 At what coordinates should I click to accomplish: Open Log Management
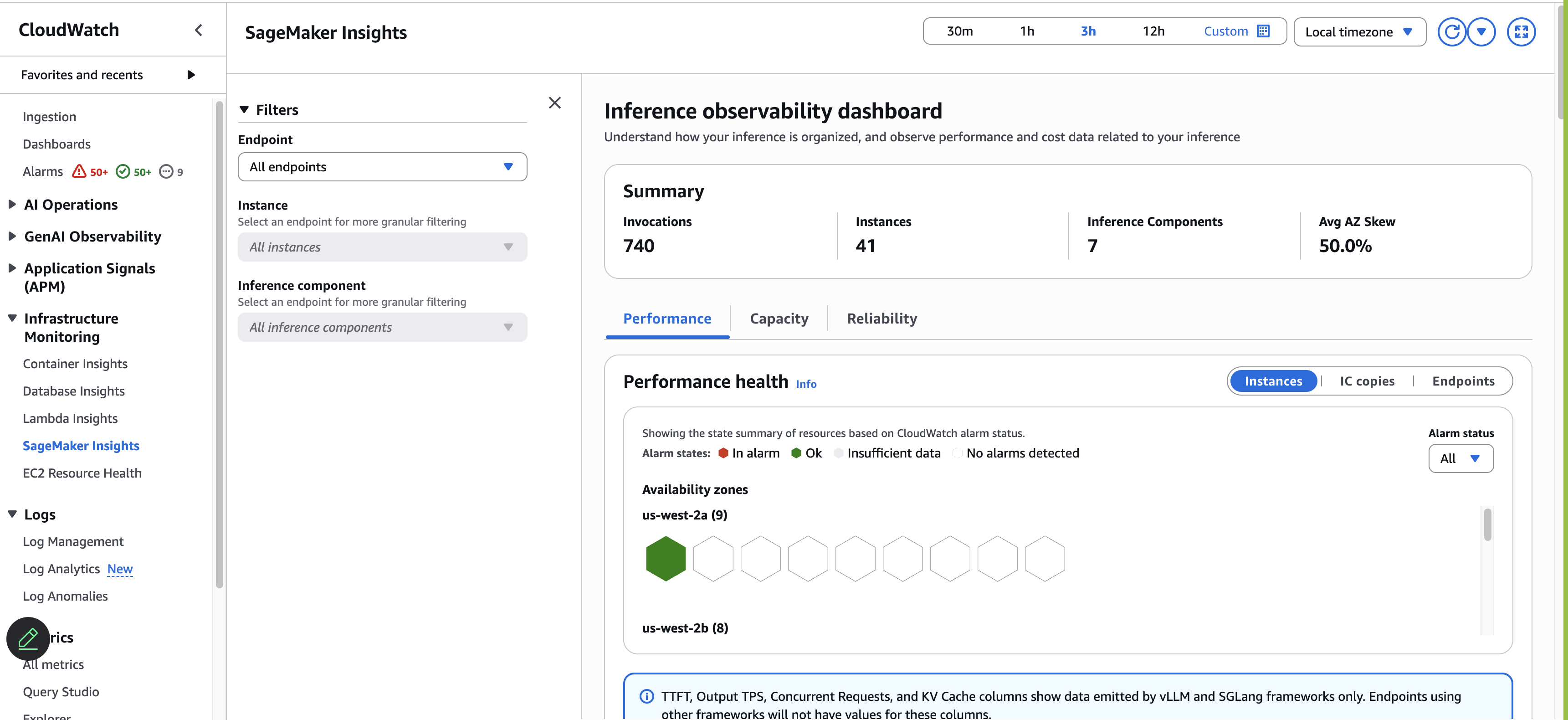73,541
